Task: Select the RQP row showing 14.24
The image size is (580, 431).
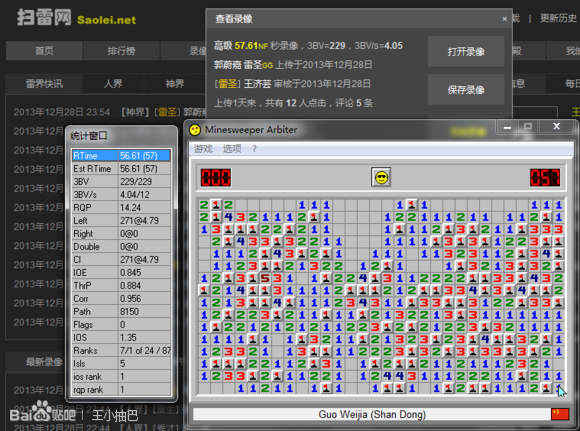Action: pyautogui.click(x=121, y=208)
